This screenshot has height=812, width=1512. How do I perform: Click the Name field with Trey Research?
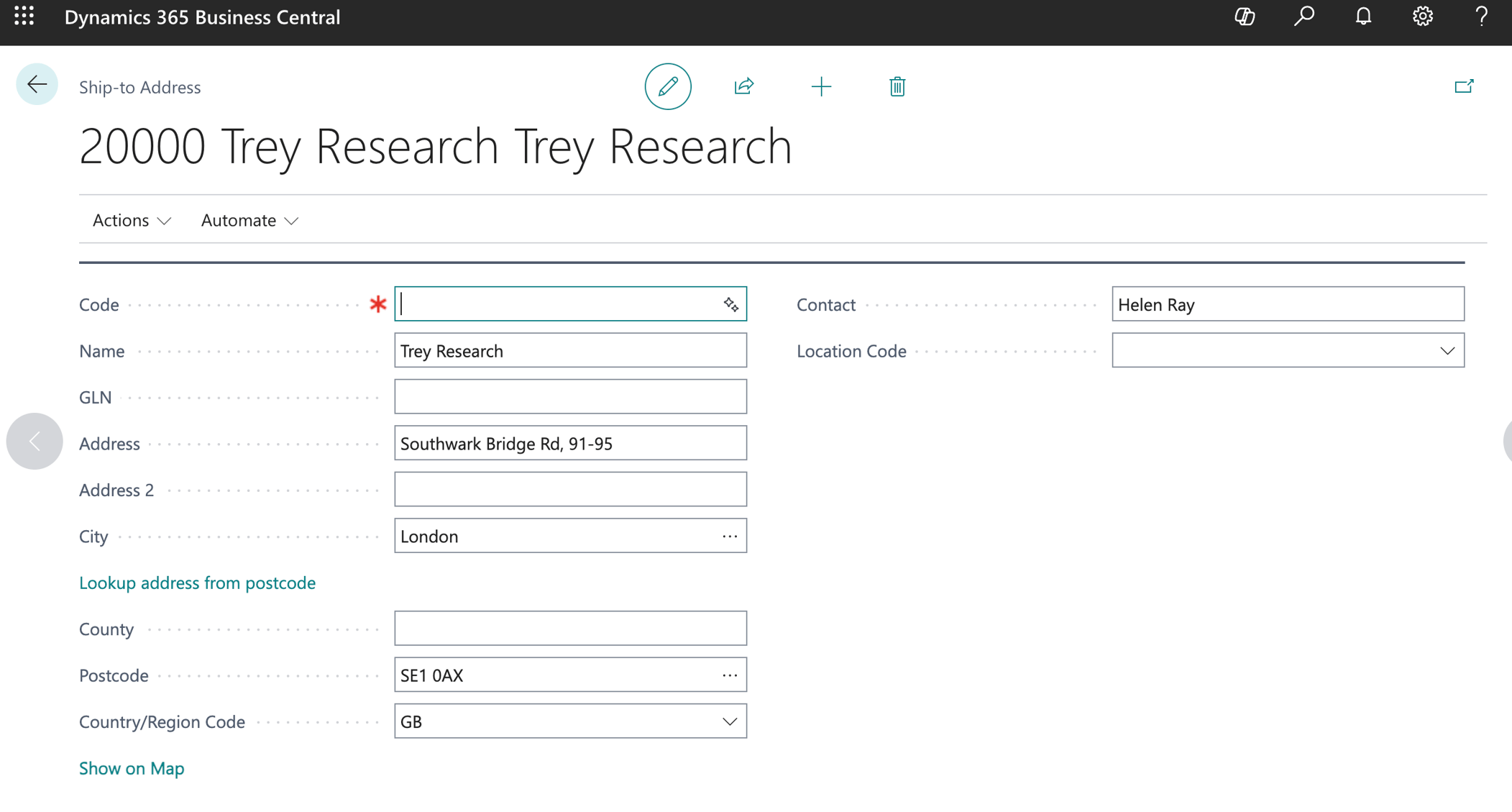coord(570,350)
